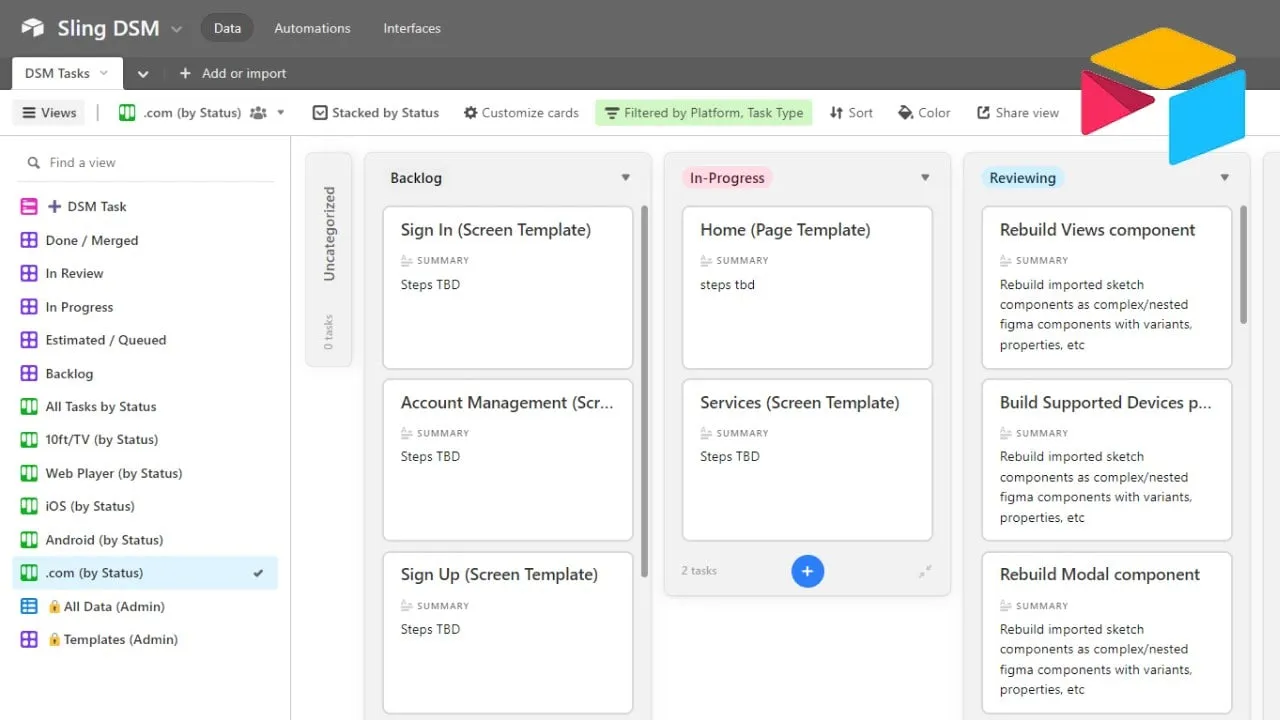
Task: Open the Android (by Status) view
Action: [147, 539]
